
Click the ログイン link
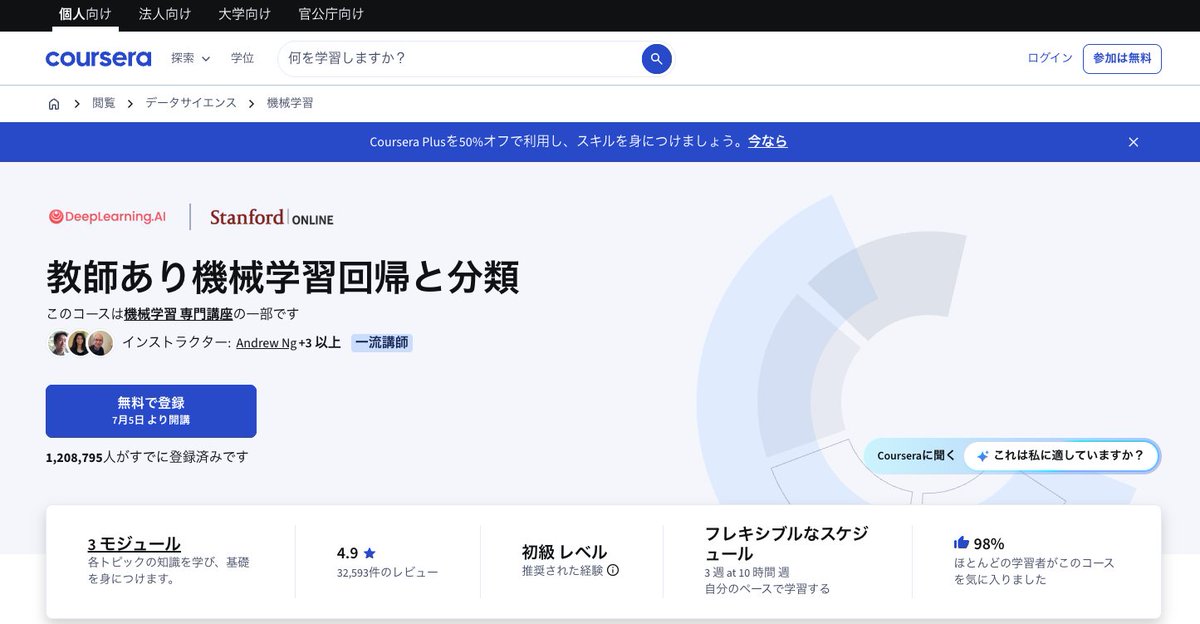point(1050,59)
